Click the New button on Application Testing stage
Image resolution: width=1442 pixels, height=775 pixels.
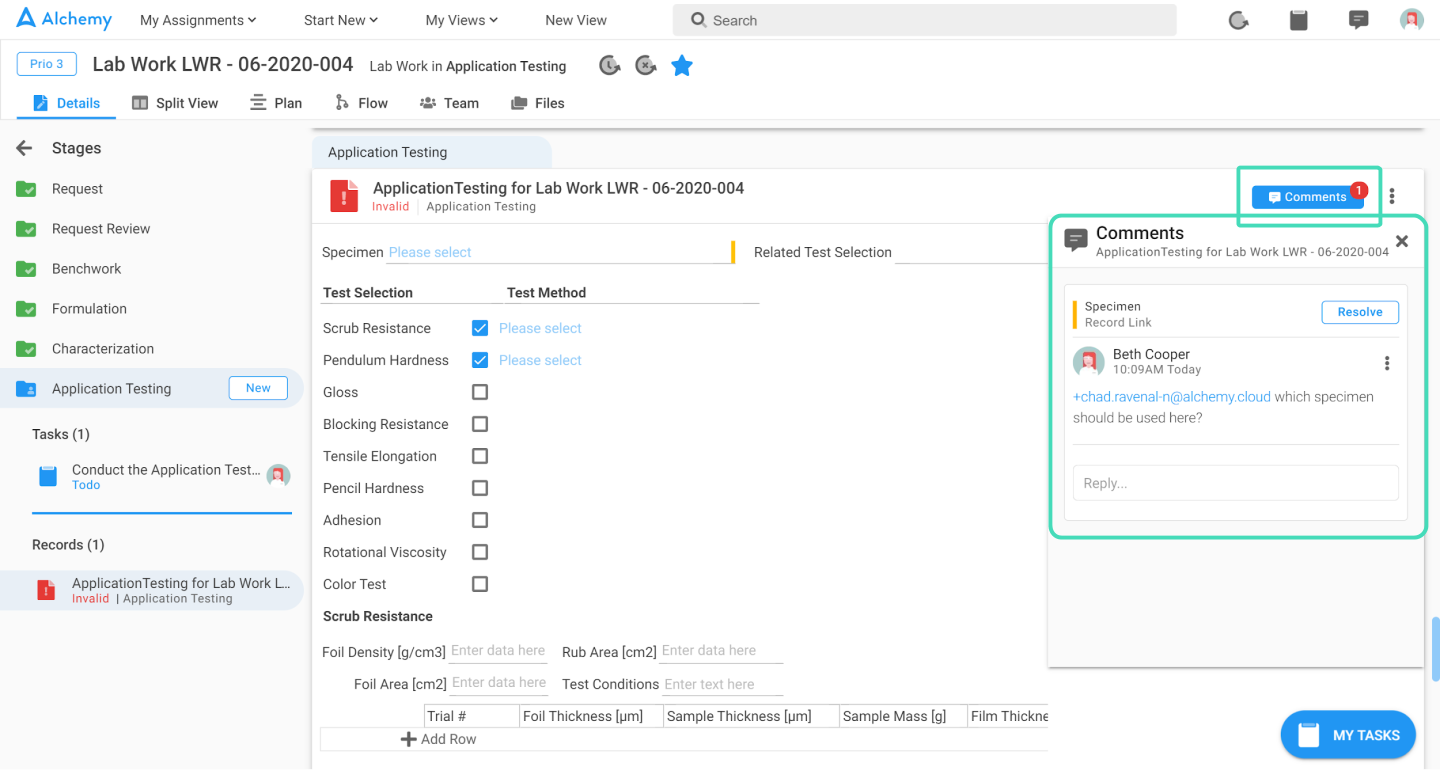click(258, 388)
